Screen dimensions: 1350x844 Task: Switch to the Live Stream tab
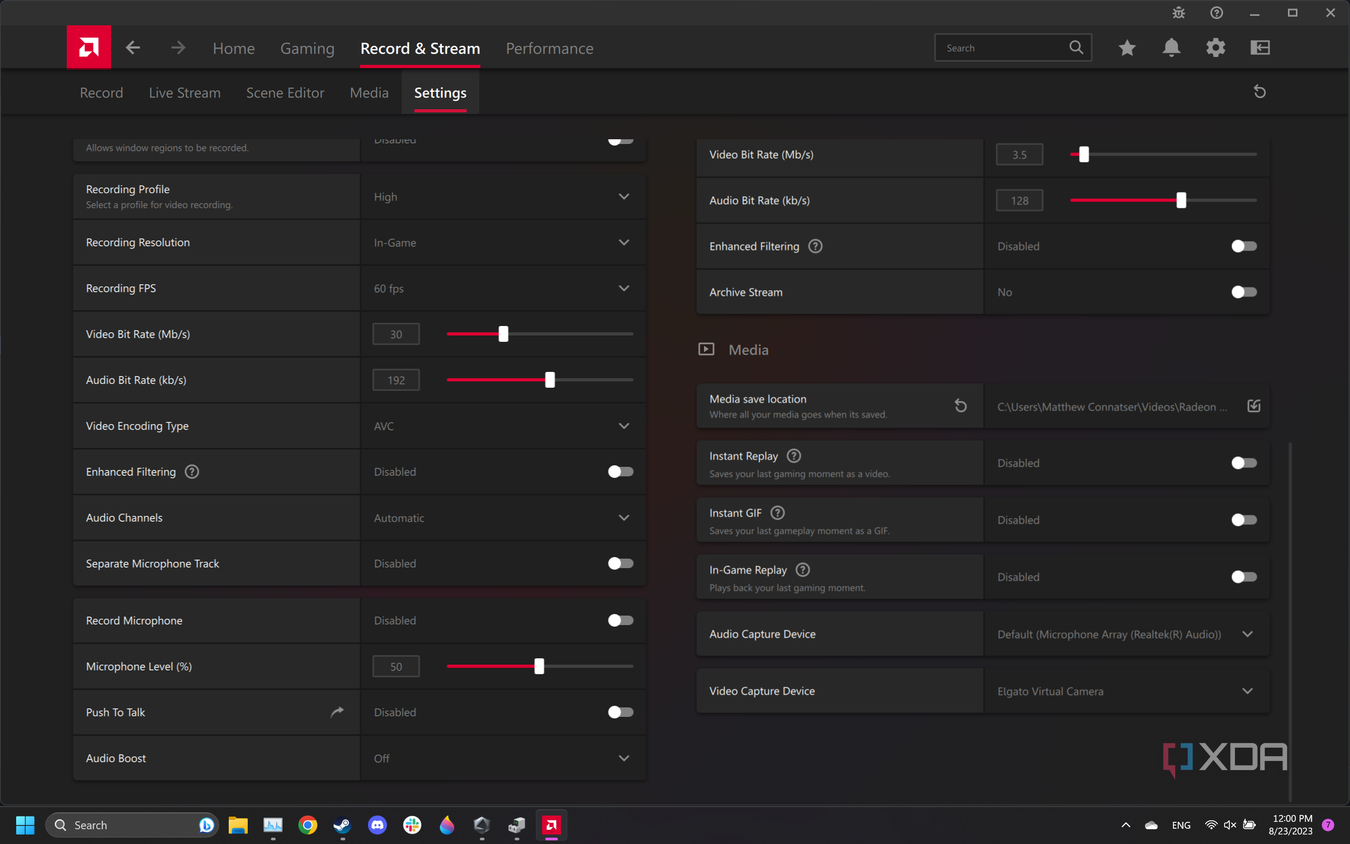pyautogui.click(x=185, y=93)
